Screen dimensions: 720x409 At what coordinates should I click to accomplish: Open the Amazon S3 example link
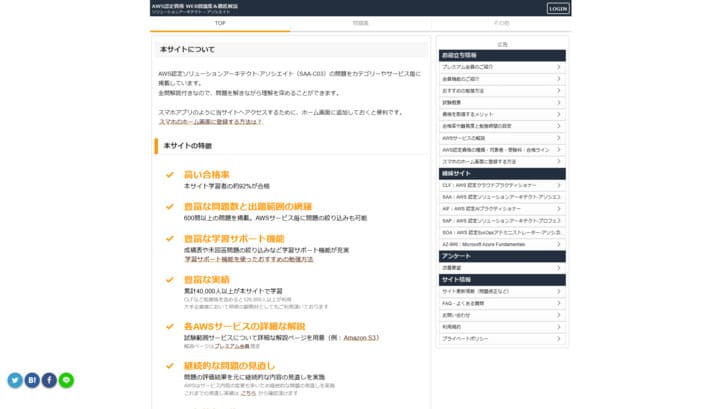point(360,338)
